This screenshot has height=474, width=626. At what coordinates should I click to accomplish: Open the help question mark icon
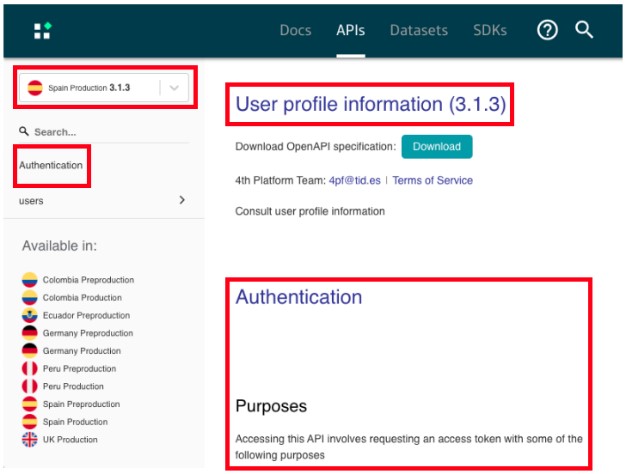coord(547,30)
